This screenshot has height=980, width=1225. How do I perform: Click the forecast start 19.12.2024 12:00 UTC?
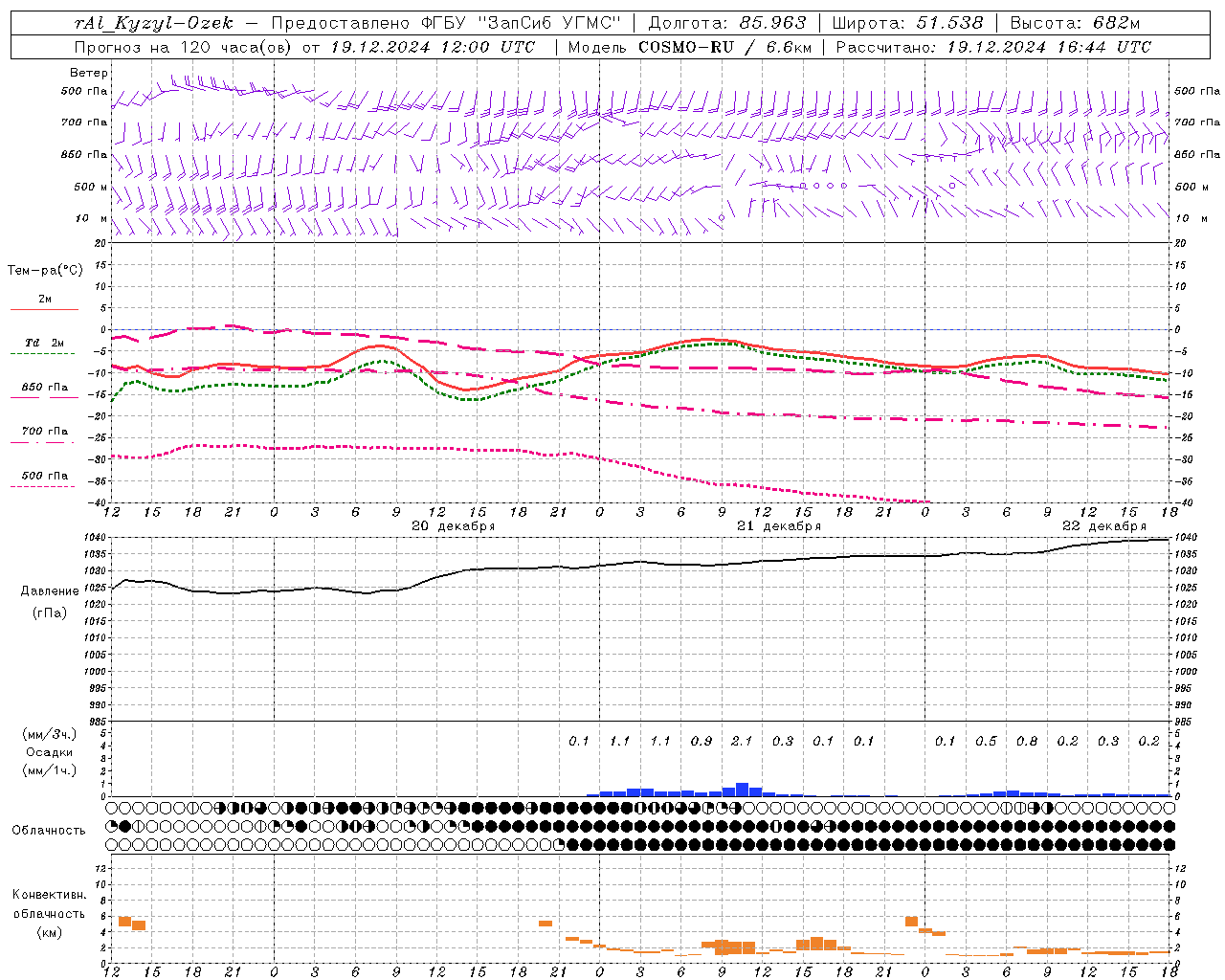433,47
